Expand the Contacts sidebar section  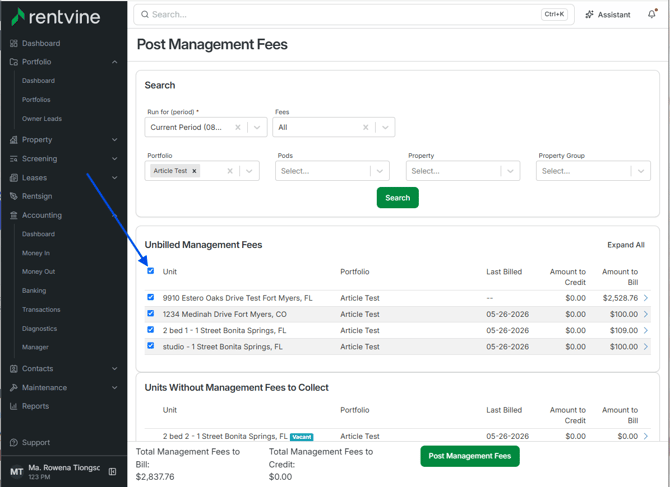click(115, 369)
